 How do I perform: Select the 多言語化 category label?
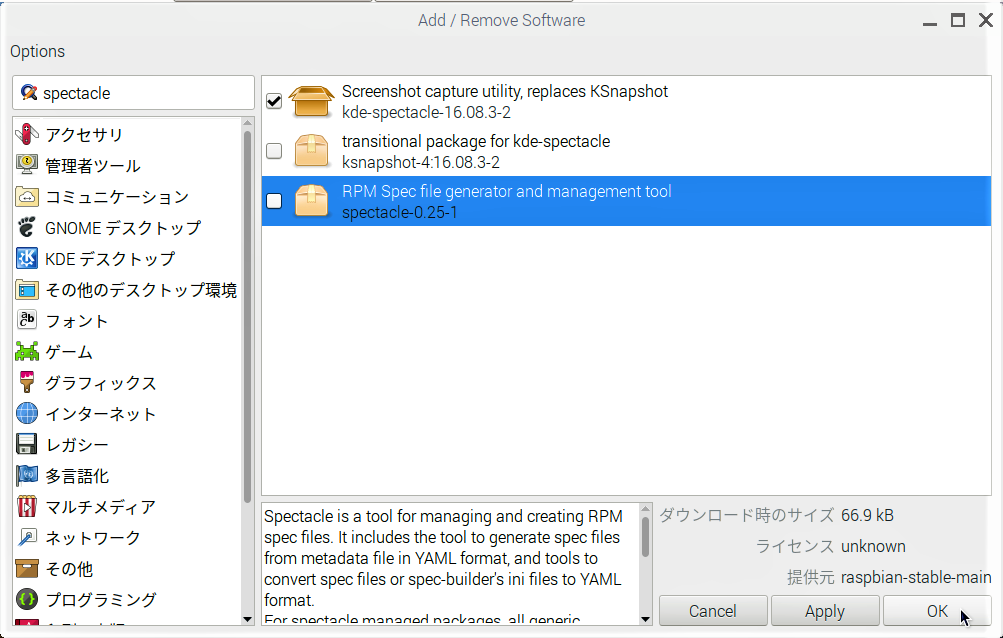(x=77, y=476)
